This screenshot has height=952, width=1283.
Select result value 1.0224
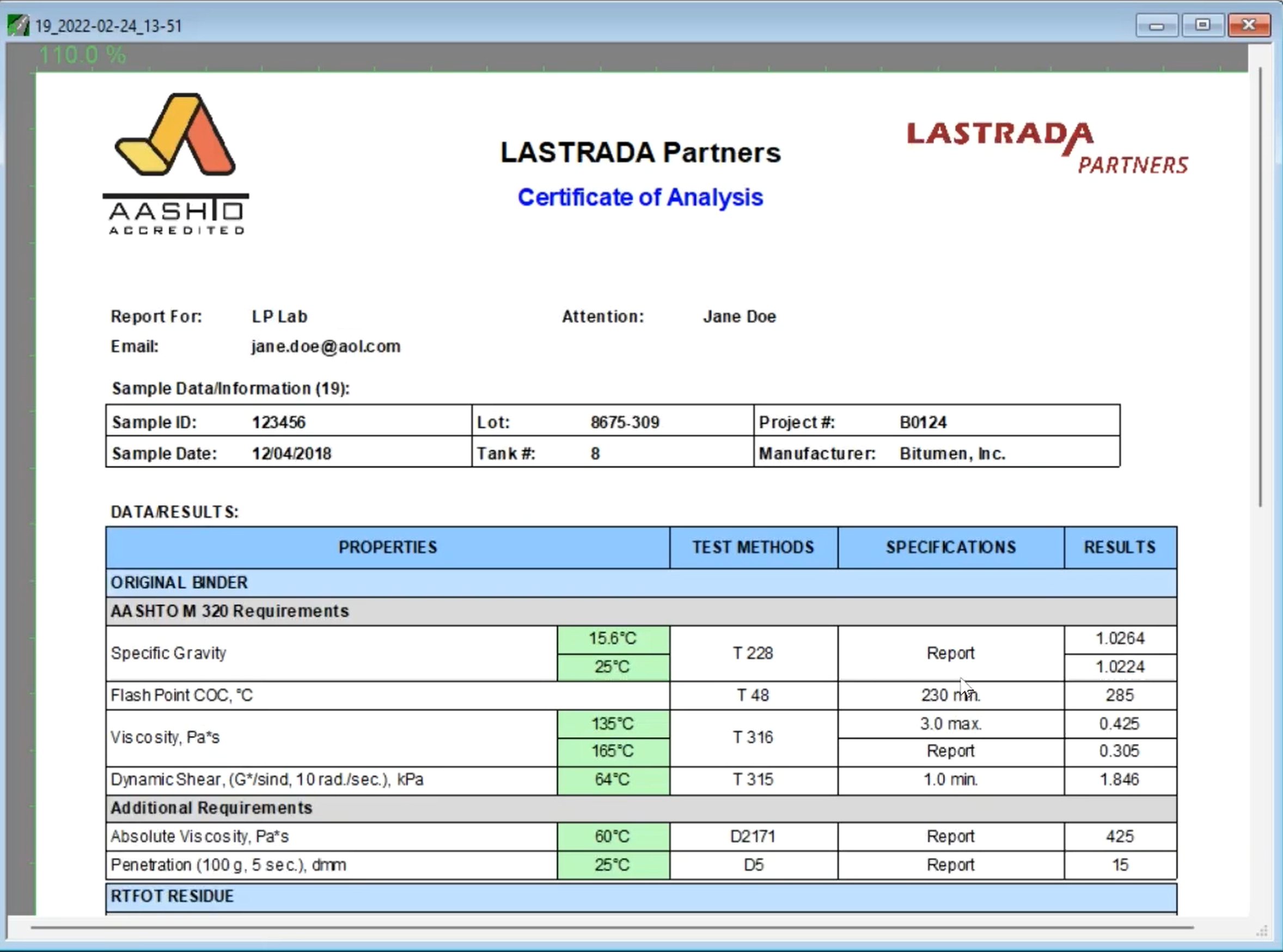click(1120, 667)
